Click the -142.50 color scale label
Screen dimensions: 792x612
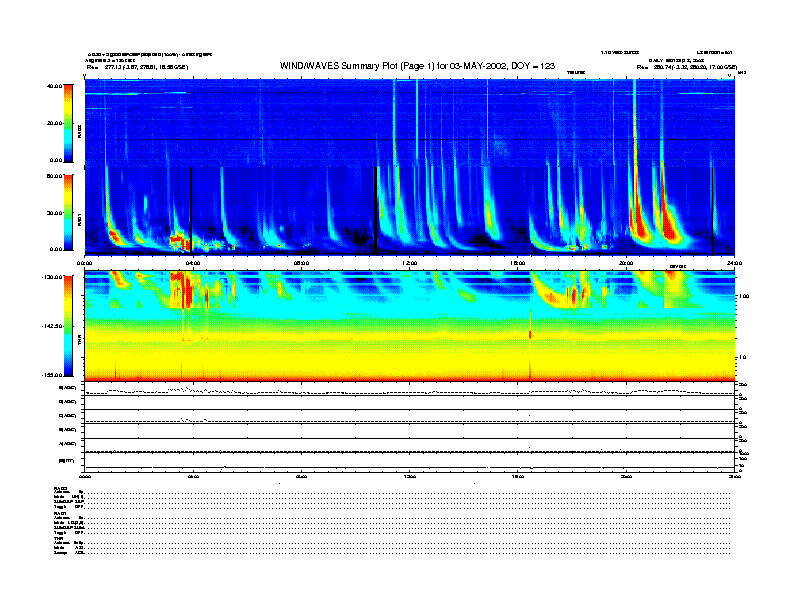coord(52,326)
